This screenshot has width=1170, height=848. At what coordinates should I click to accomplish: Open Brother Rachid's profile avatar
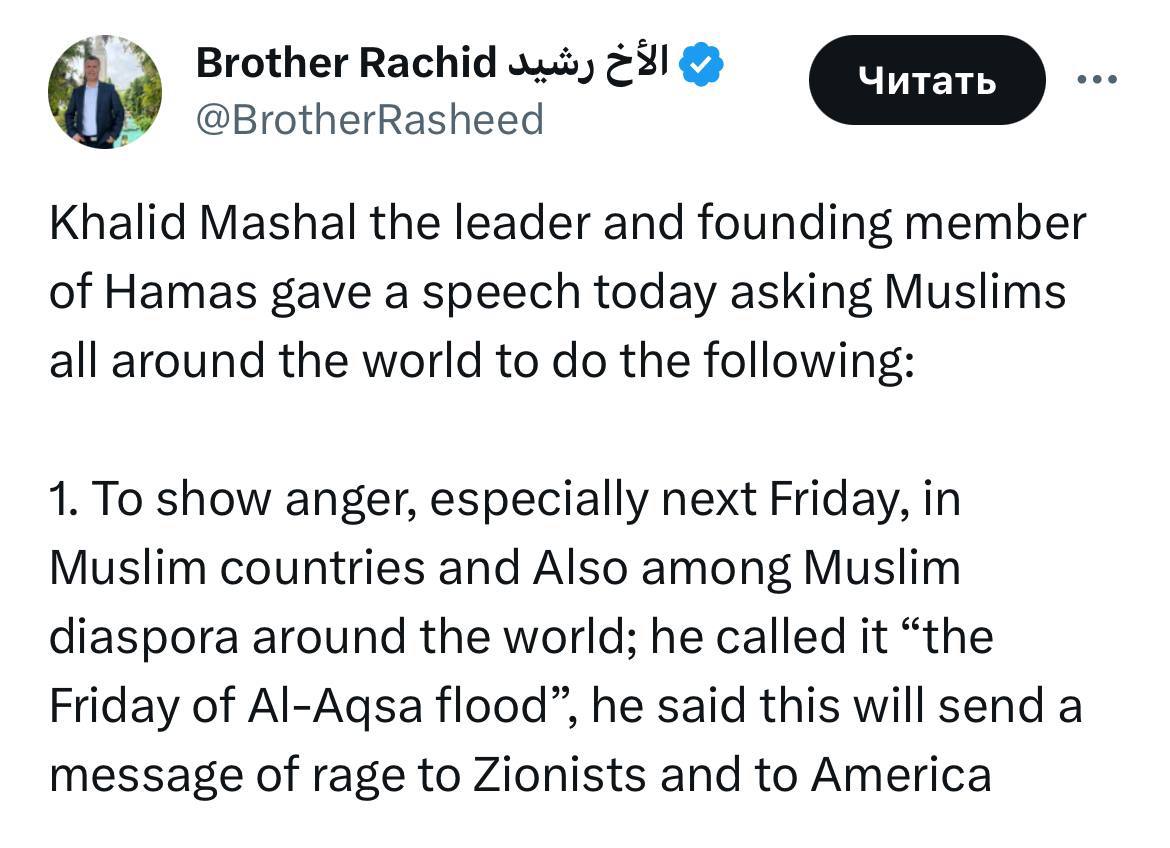click(105, 92)
